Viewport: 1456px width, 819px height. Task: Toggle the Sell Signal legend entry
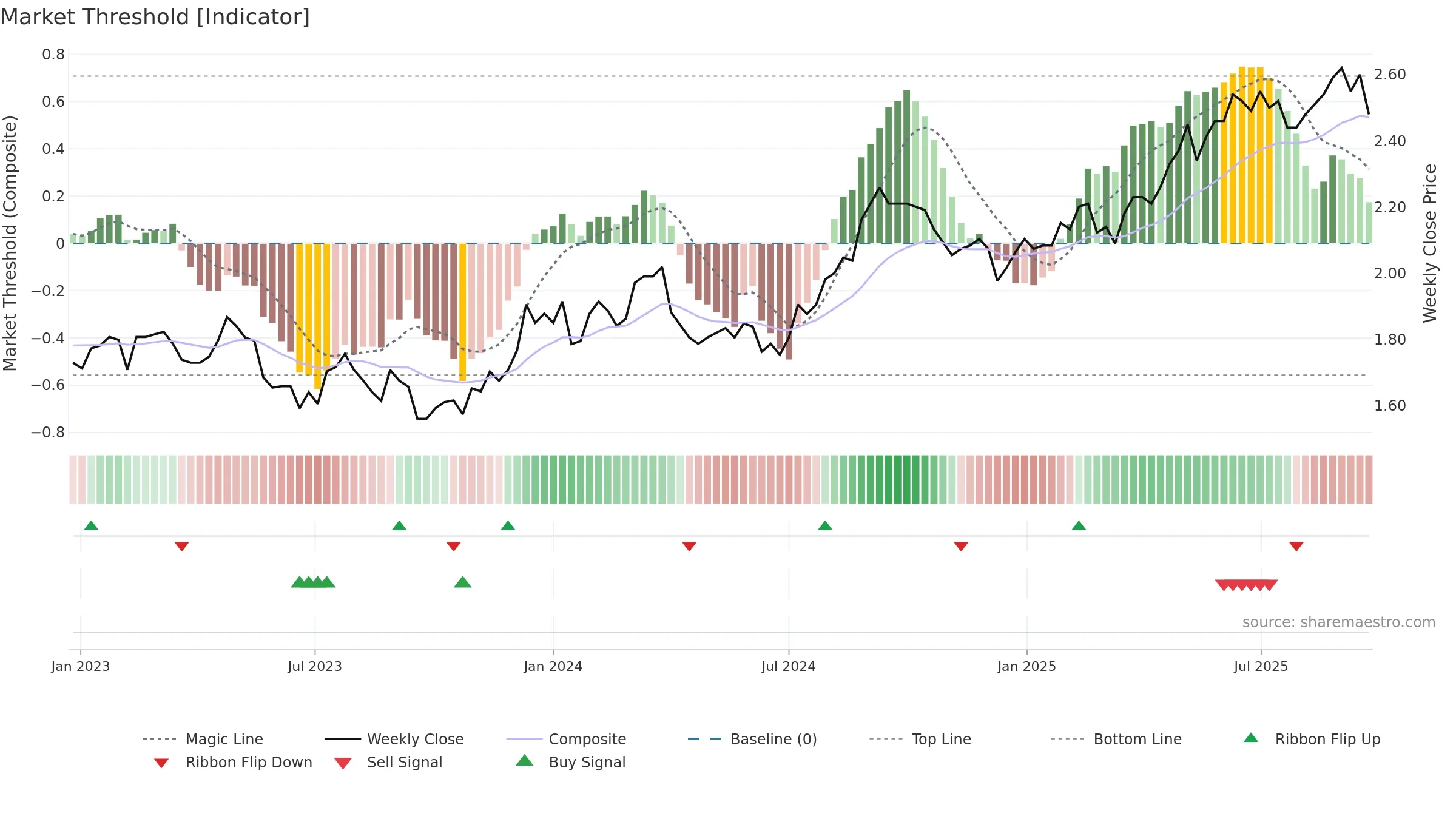point(388,762)
